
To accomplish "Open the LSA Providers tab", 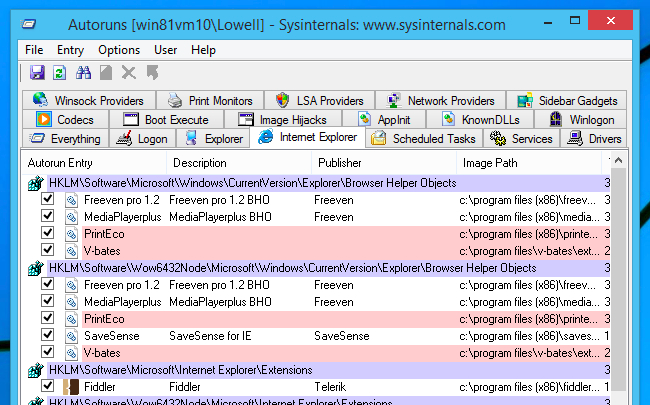I will pos(319,100).
